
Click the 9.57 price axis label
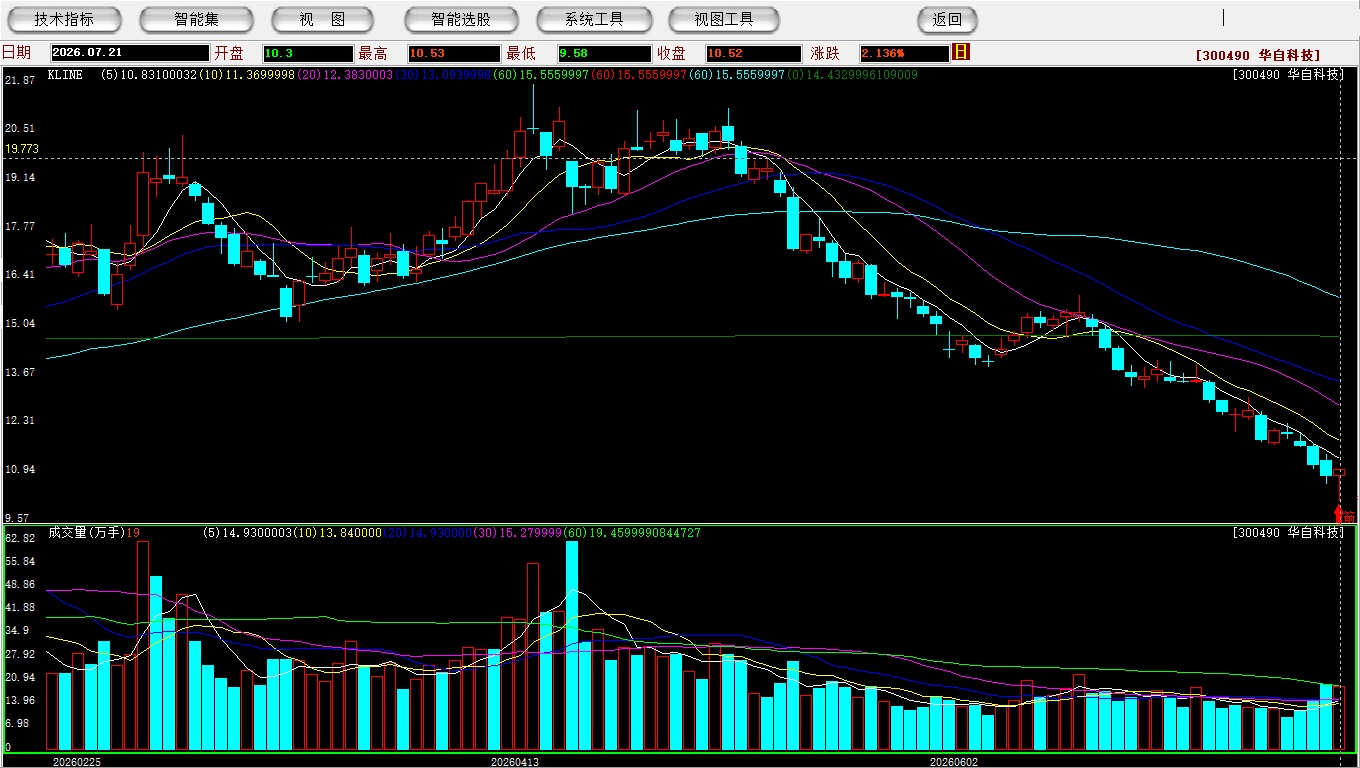click(18, 518)
